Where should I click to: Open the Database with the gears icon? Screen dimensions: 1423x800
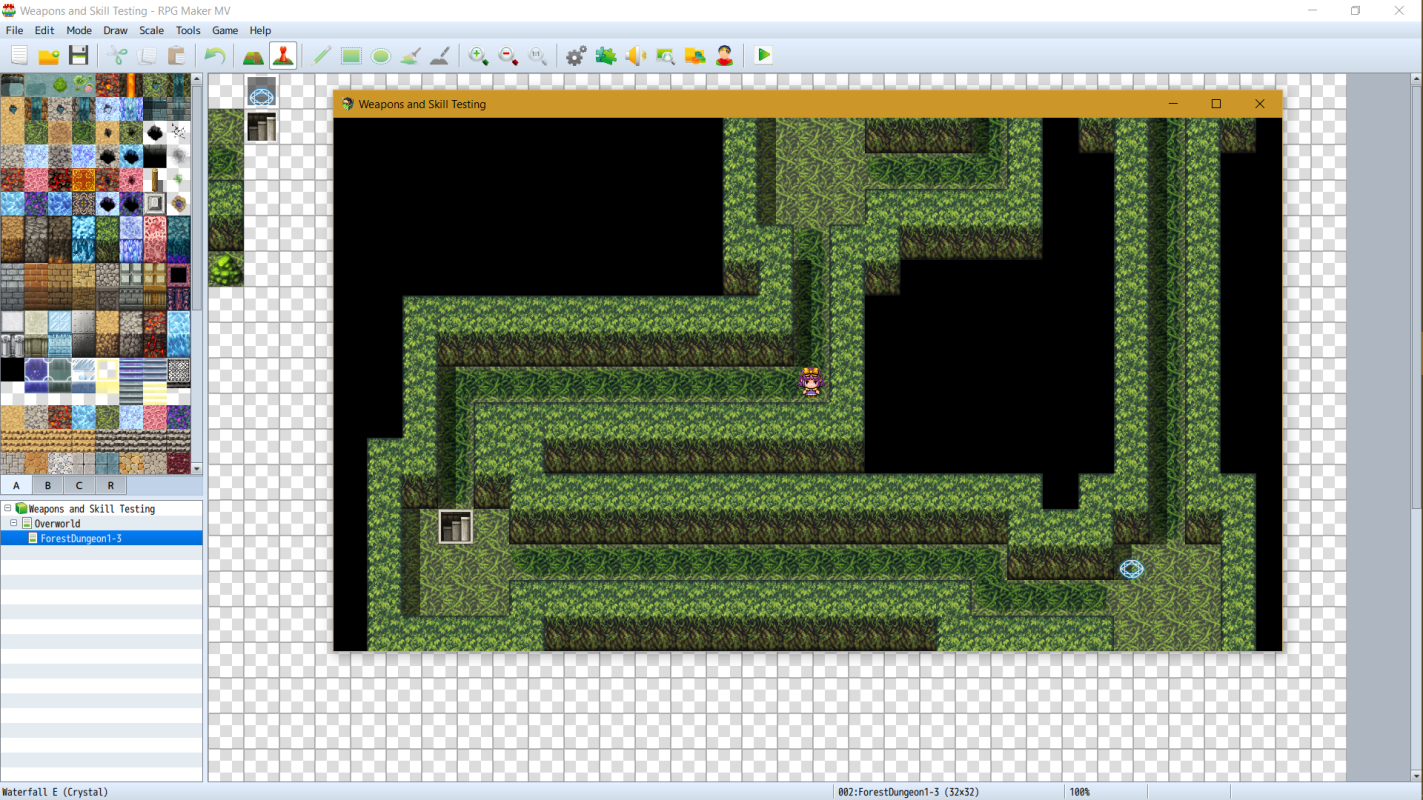coord(576,56)
